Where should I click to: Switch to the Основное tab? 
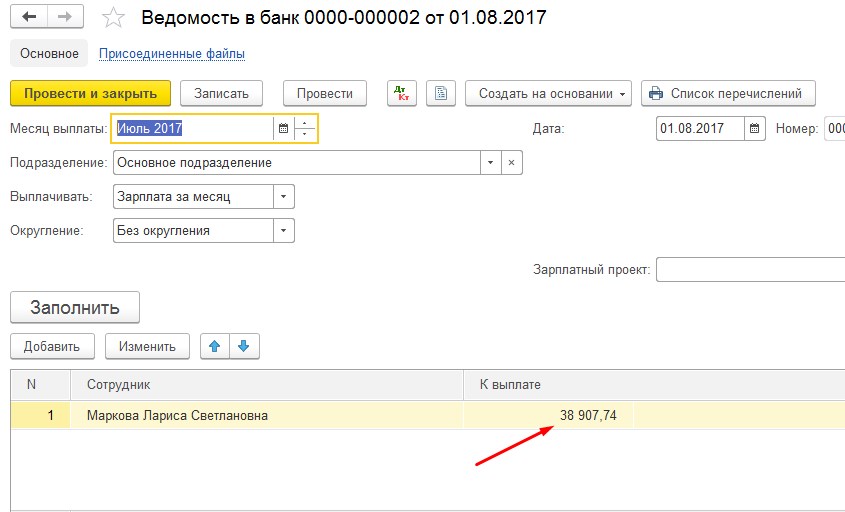click(49, 53)
